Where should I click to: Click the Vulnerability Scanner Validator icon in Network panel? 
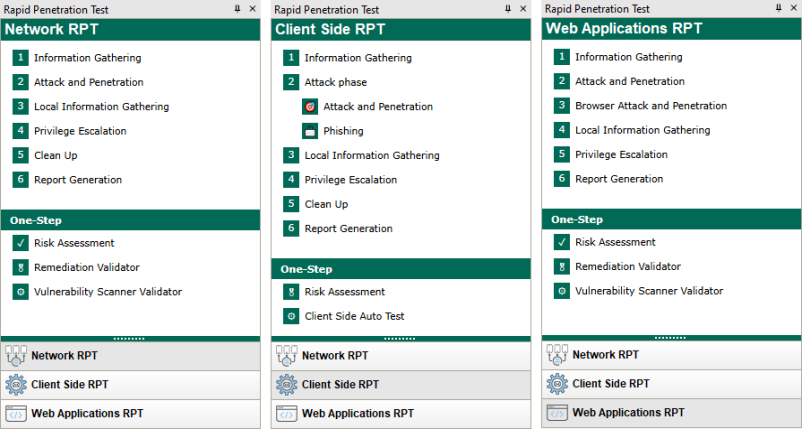(x=20, y=292)
